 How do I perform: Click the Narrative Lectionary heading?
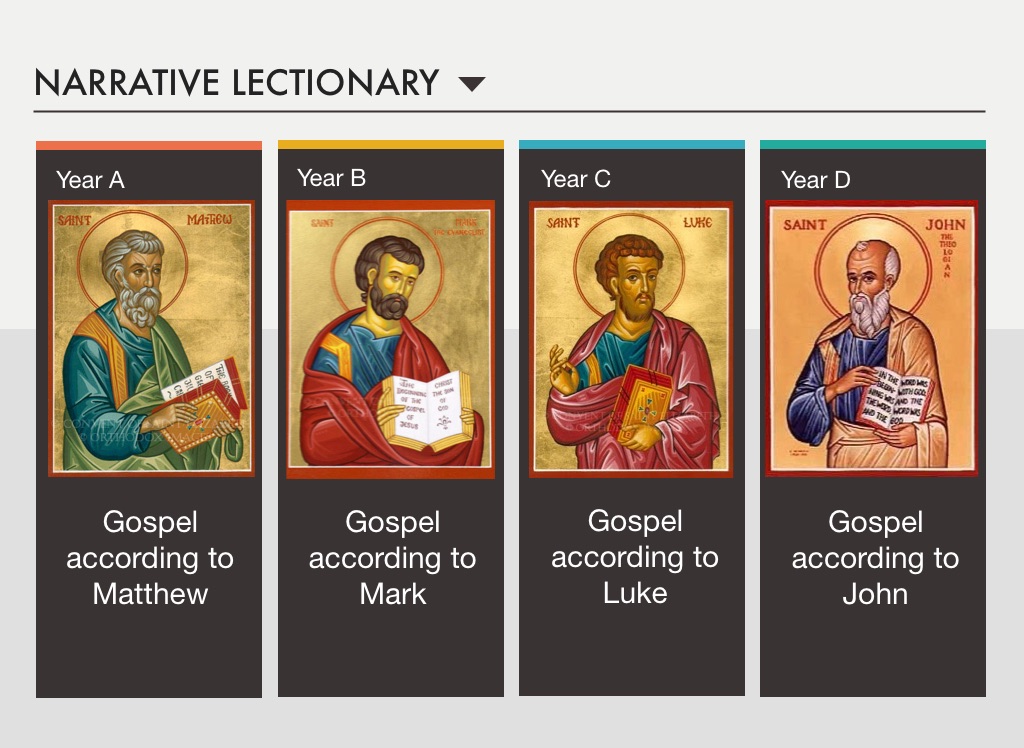(236, 83)
